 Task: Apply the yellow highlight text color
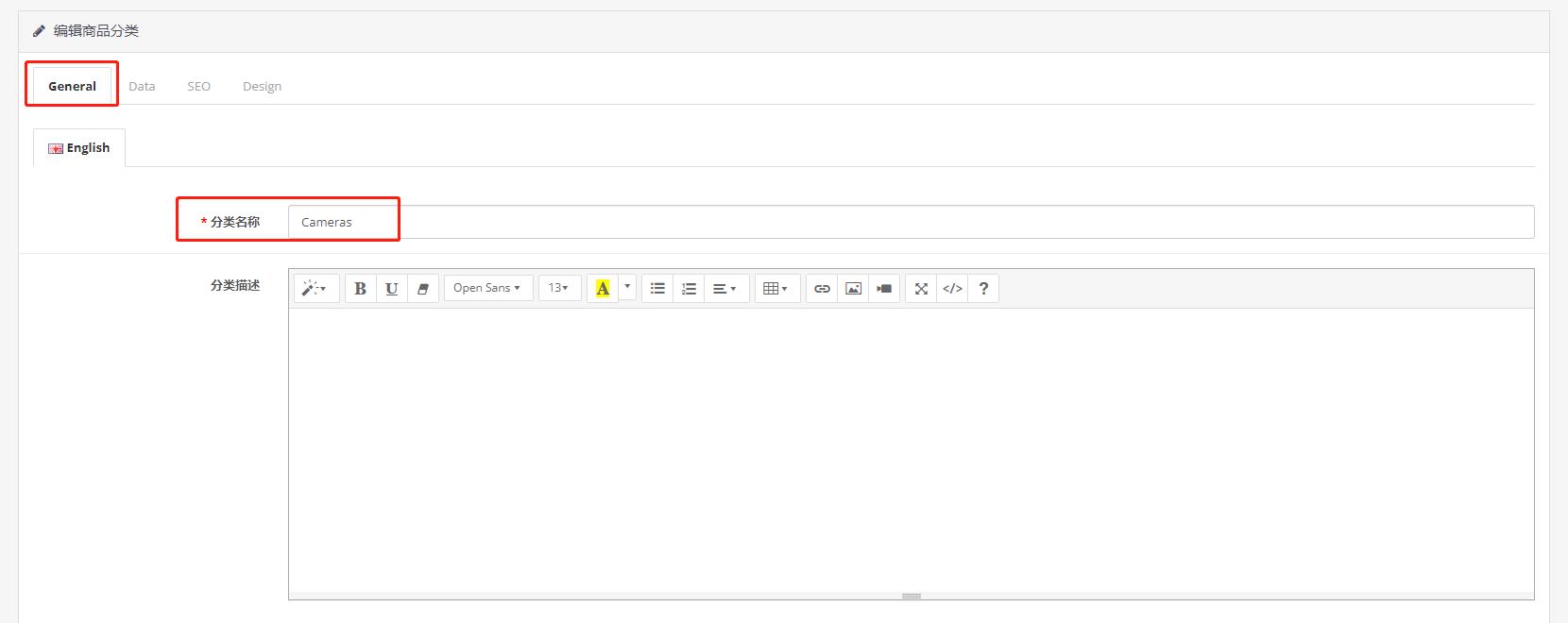[x=603, y=289]
